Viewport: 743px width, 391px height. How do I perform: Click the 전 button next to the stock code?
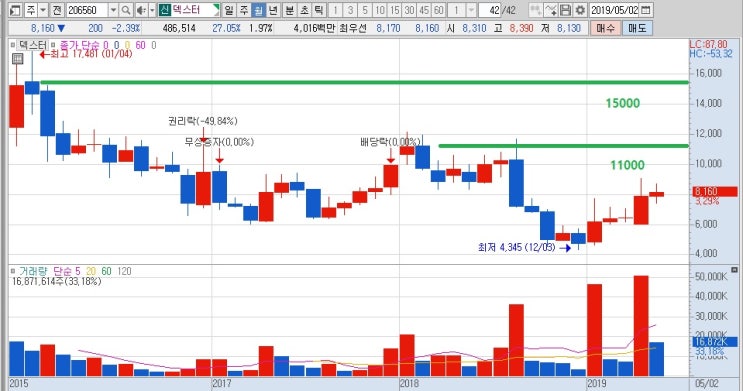[56, 10]
